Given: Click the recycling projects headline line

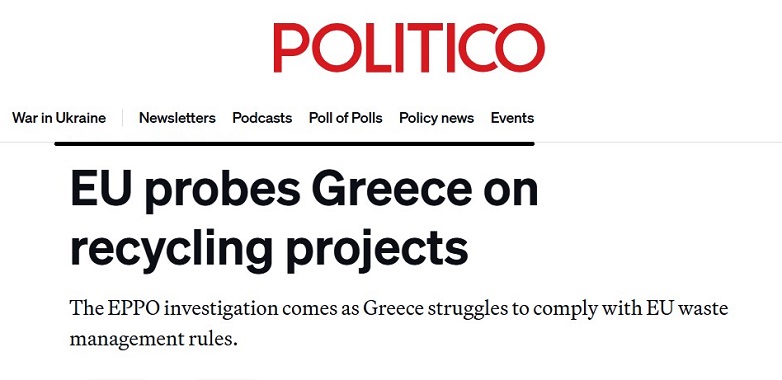Looking at the screenshot, I should (269, 248).
